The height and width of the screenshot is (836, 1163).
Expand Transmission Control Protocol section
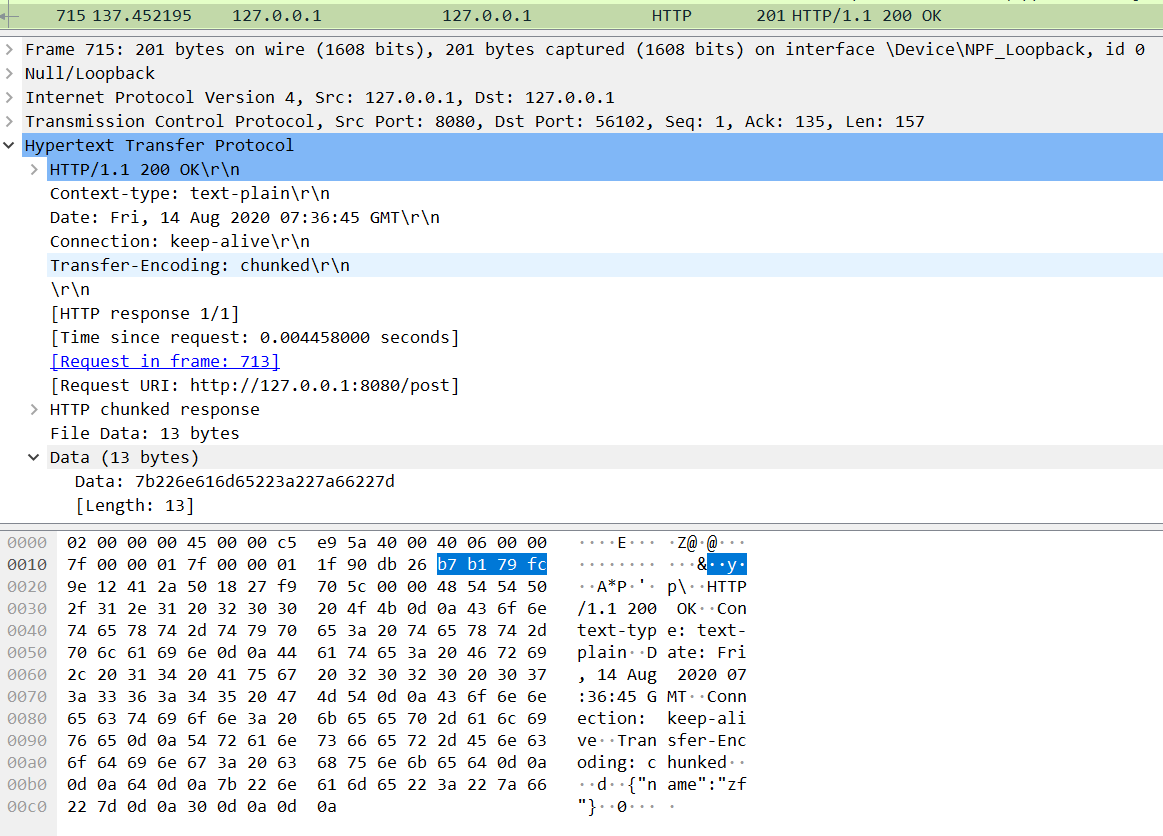[x=10, y=121]
